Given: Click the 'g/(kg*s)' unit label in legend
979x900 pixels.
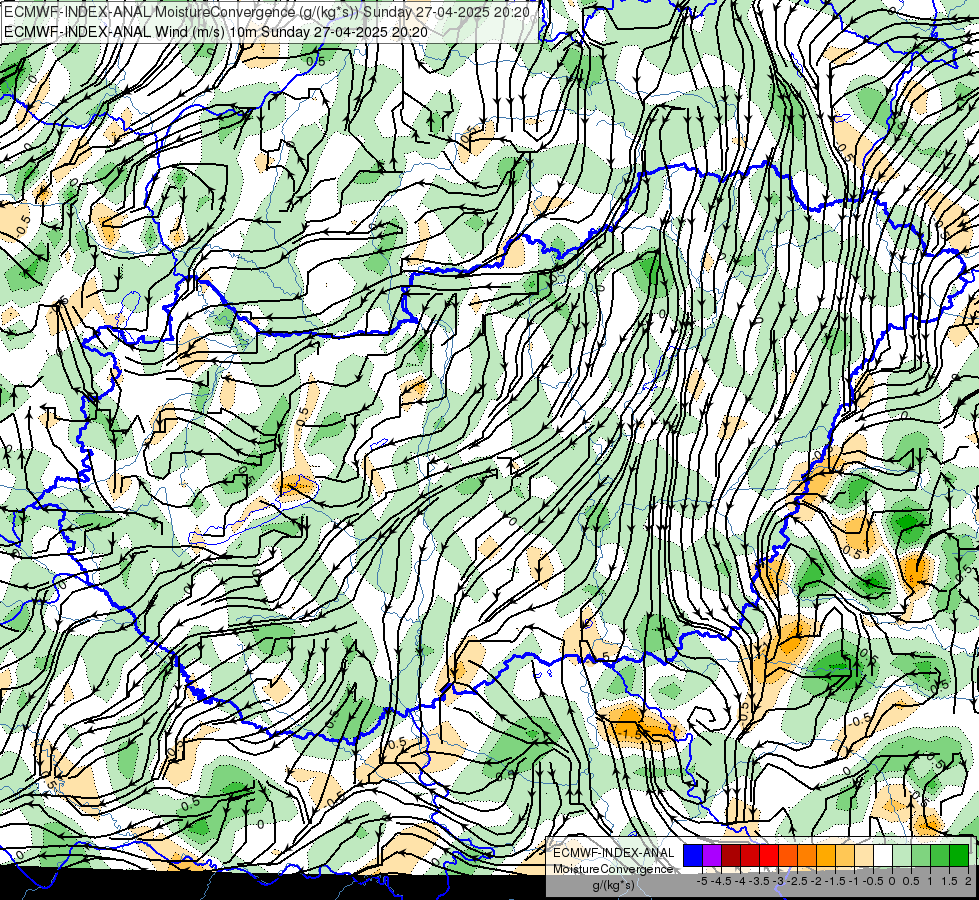Looking at the screenshot, I should click(614, 885).
